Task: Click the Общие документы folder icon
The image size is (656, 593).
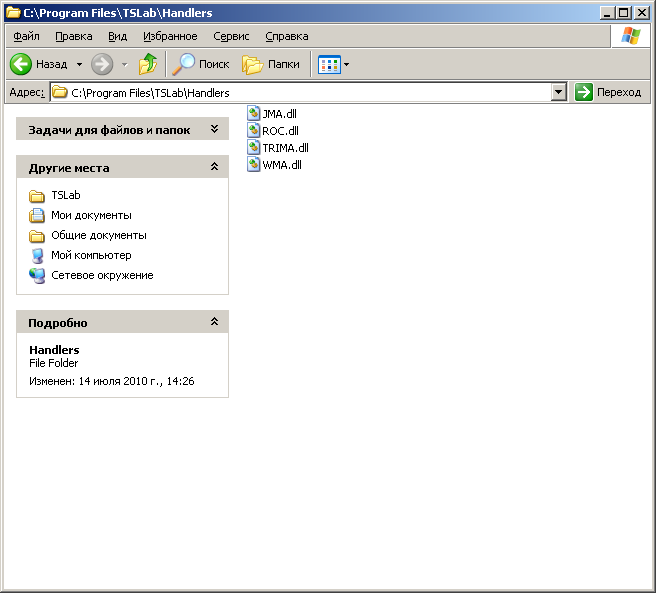Action: click(x=37, y=236)
